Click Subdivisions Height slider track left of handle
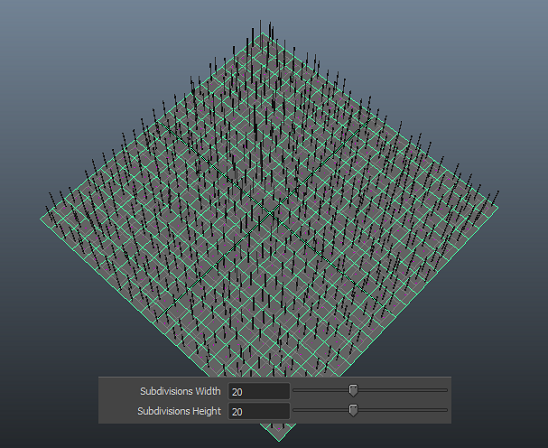548x448 pixels. point(321,410)
